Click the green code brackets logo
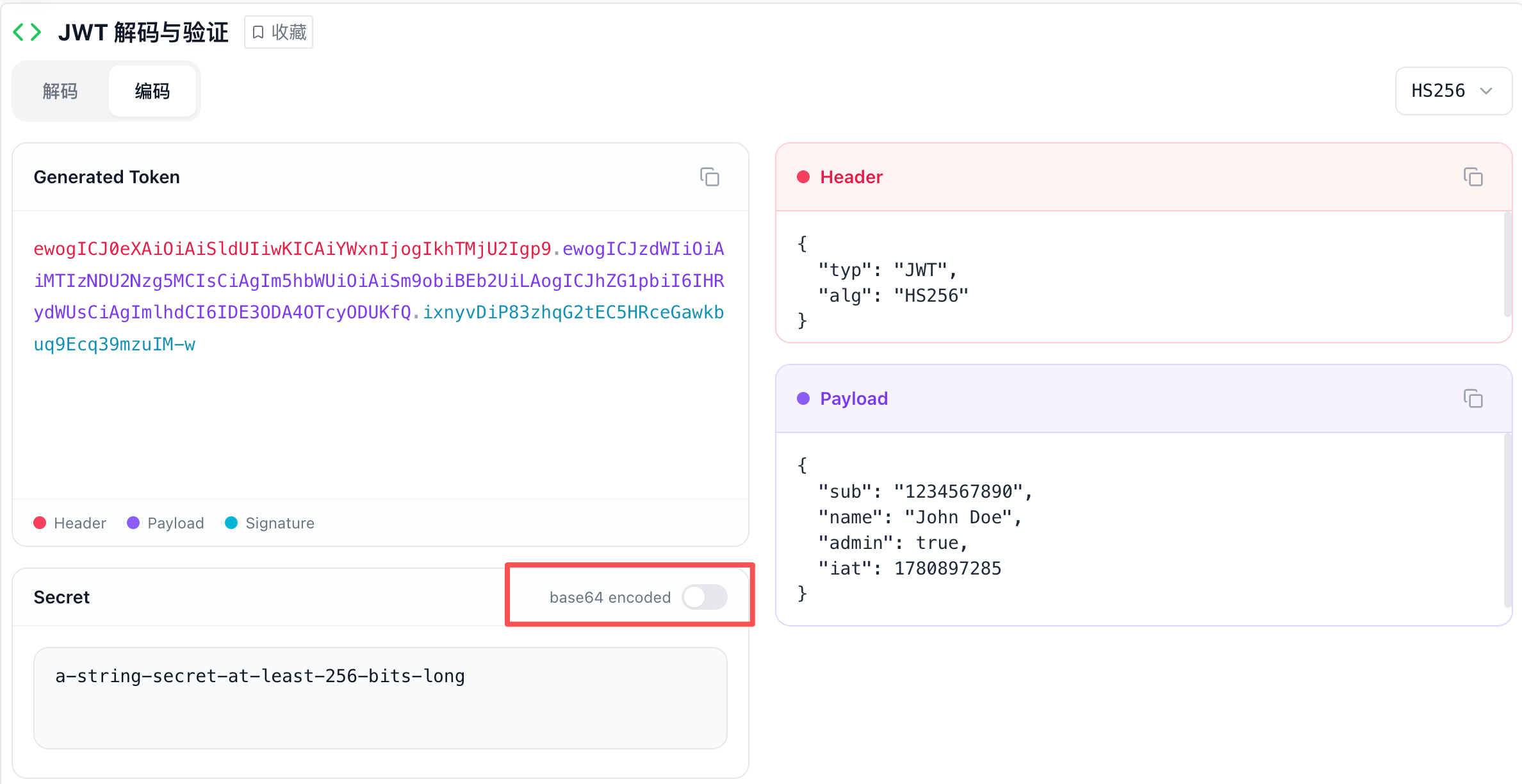 click(x=27, y=32)
